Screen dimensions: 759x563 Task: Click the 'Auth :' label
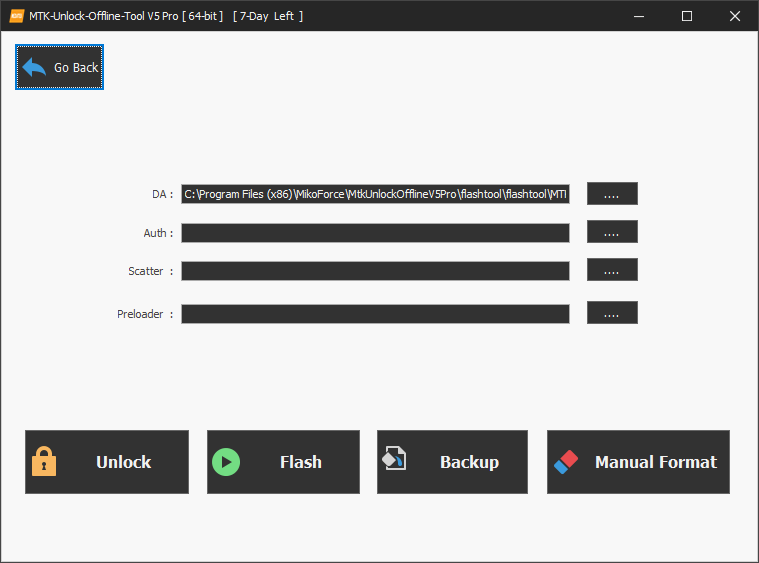point(158,233)
